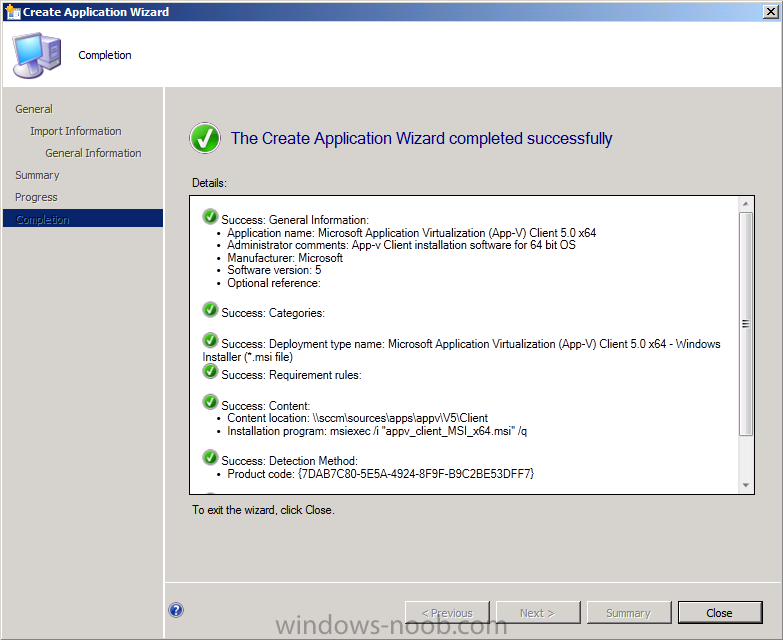Select Import Information step in sidebar

click(x=75, y=131)
